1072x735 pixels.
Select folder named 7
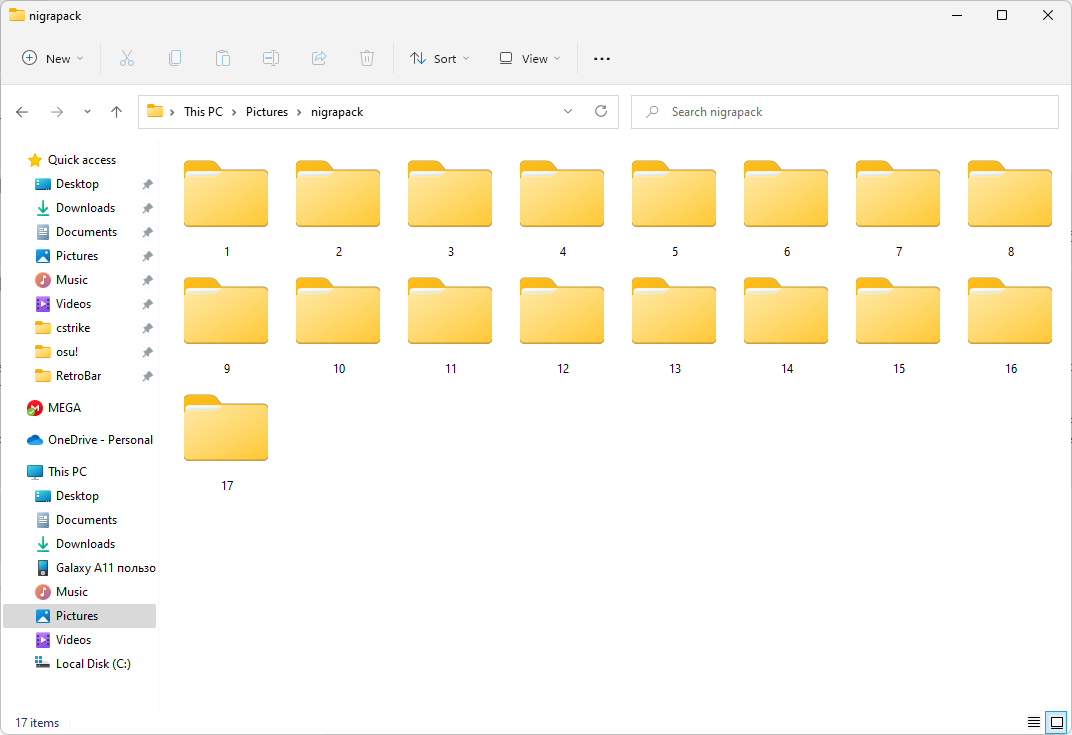(898, 209)
